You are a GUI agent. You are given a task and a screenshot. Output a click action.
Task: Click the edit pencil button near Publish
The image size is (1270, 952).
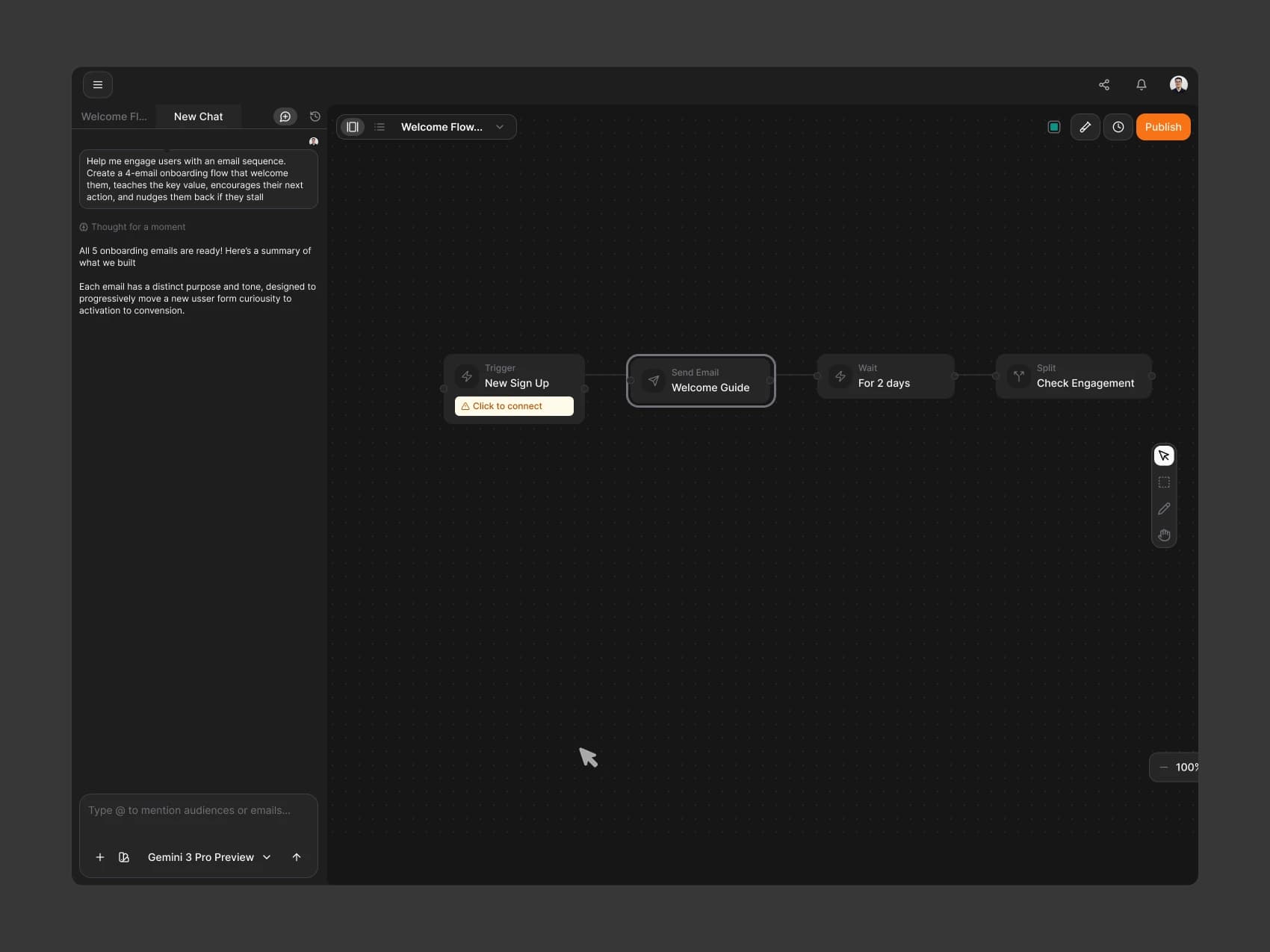click(x=1085, y=127)
